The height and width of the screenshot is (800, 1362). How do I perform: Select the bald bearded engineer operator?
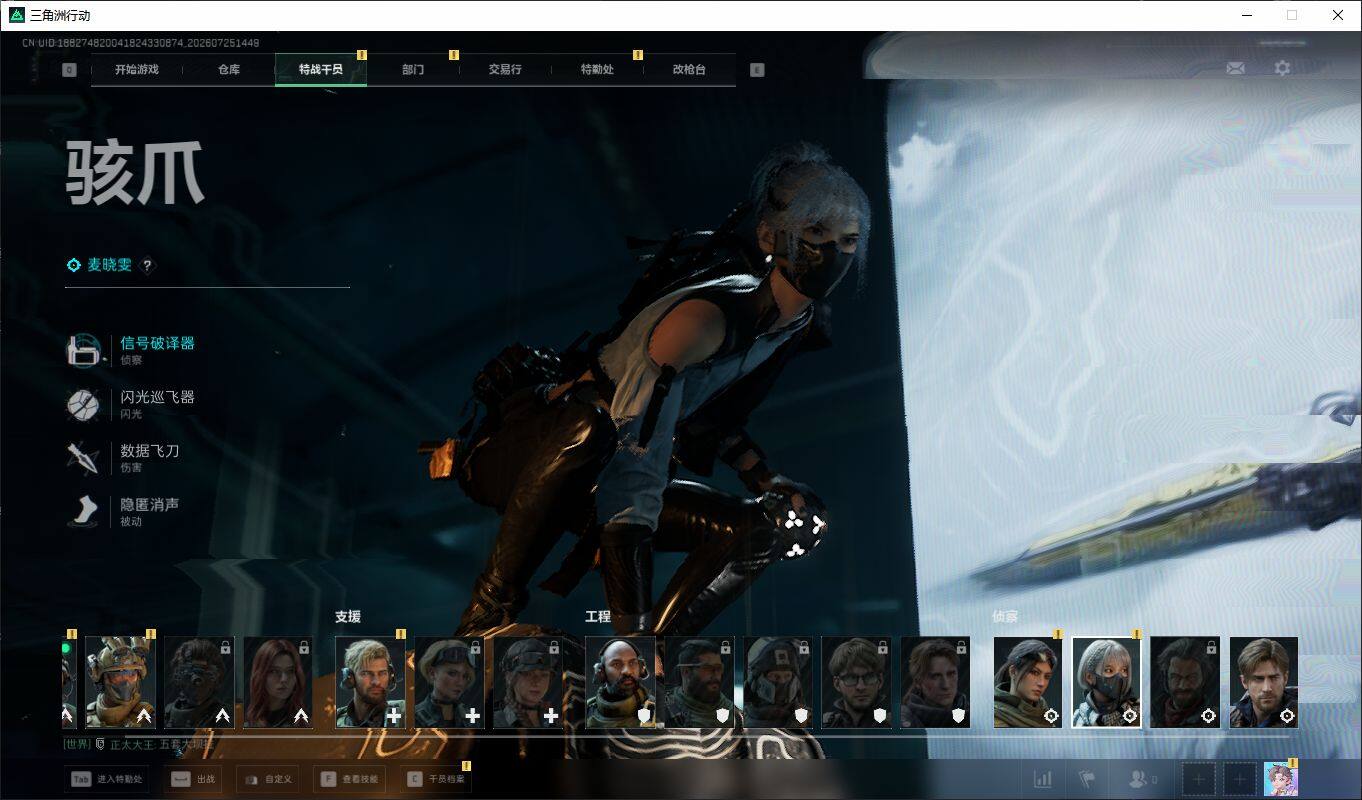point(620,682)
